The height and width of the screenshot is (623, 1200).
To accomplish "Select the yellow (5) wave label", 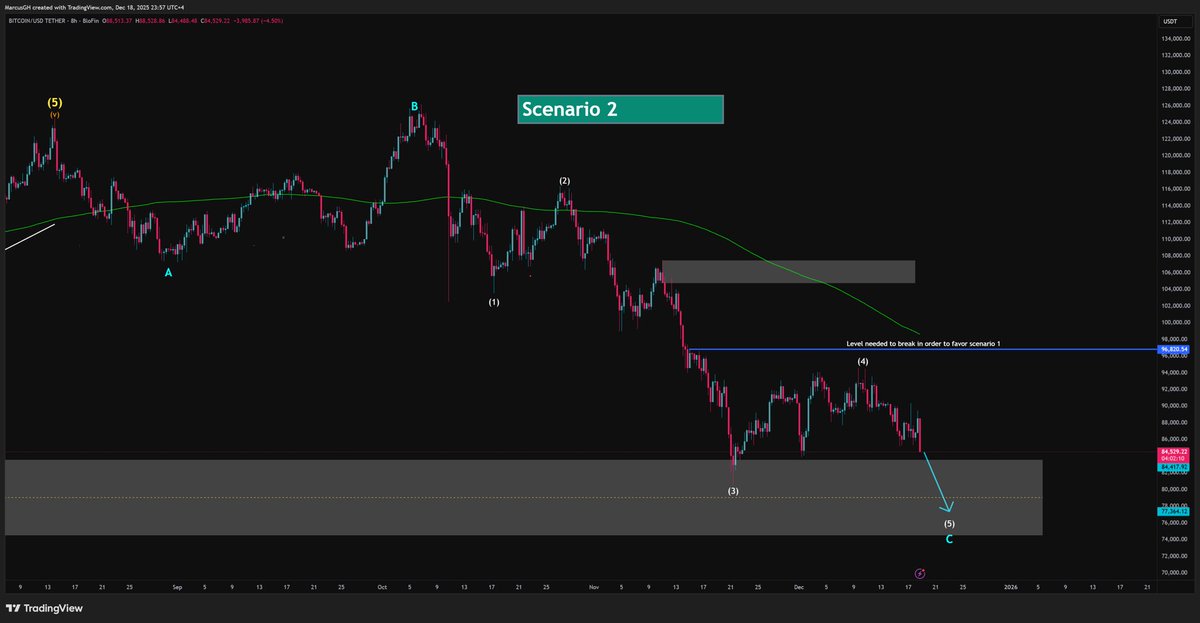I will pos(54,102).
